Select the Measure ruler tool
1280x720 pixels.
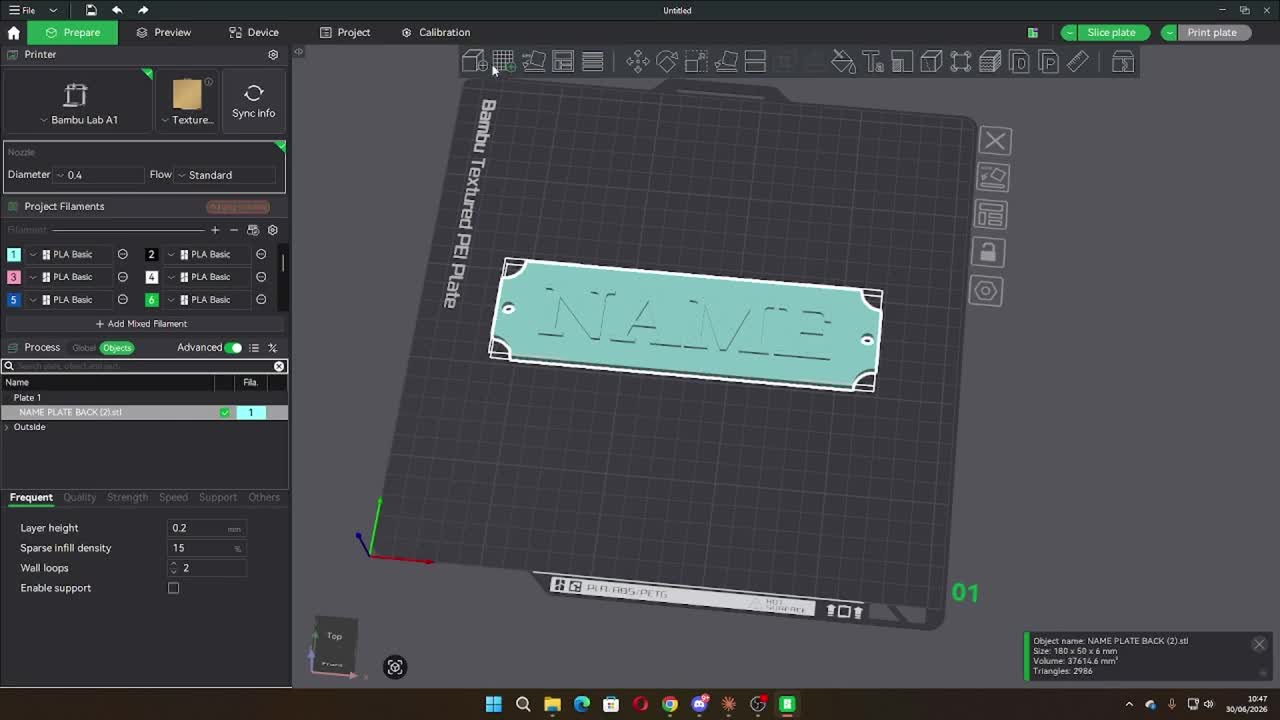(x=1078, y=62)
